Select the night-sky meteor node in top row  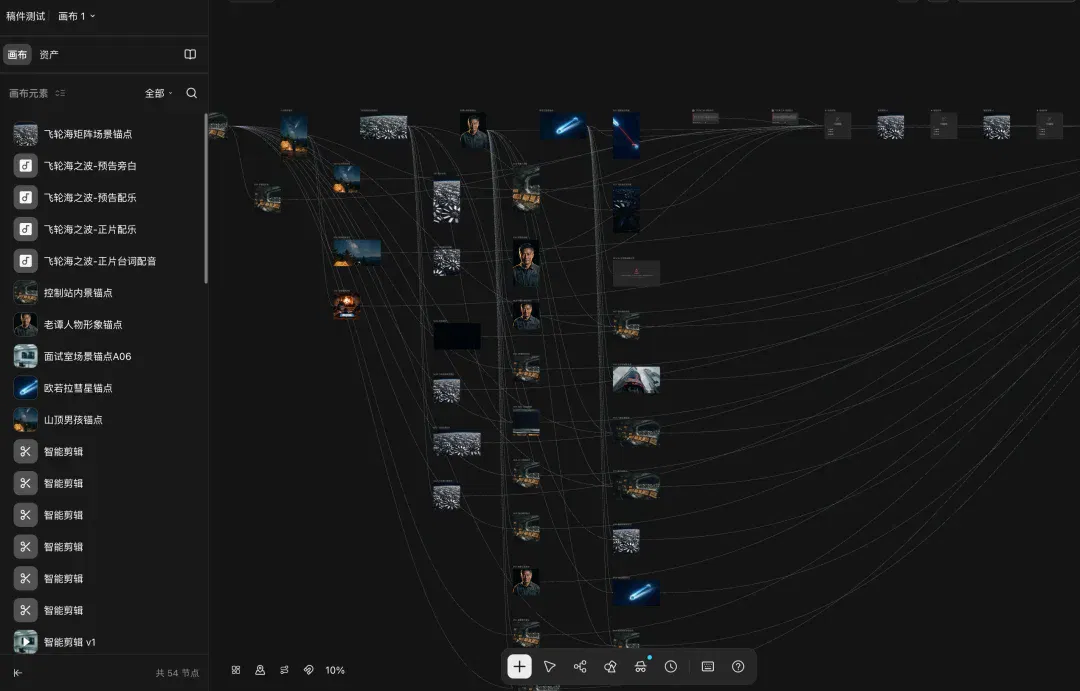294,135
